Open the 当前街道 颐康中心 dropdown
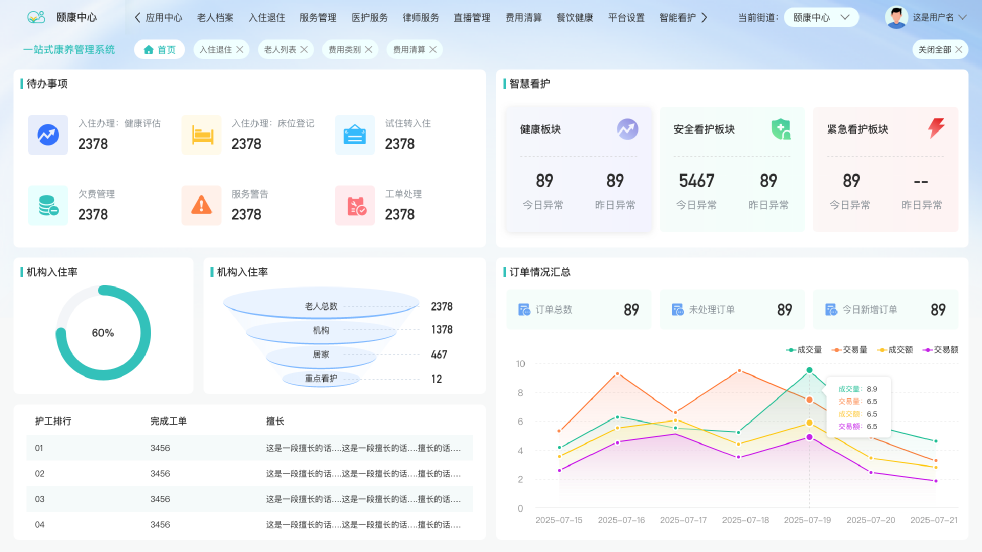982x552 pixels. tap(820, 17)
